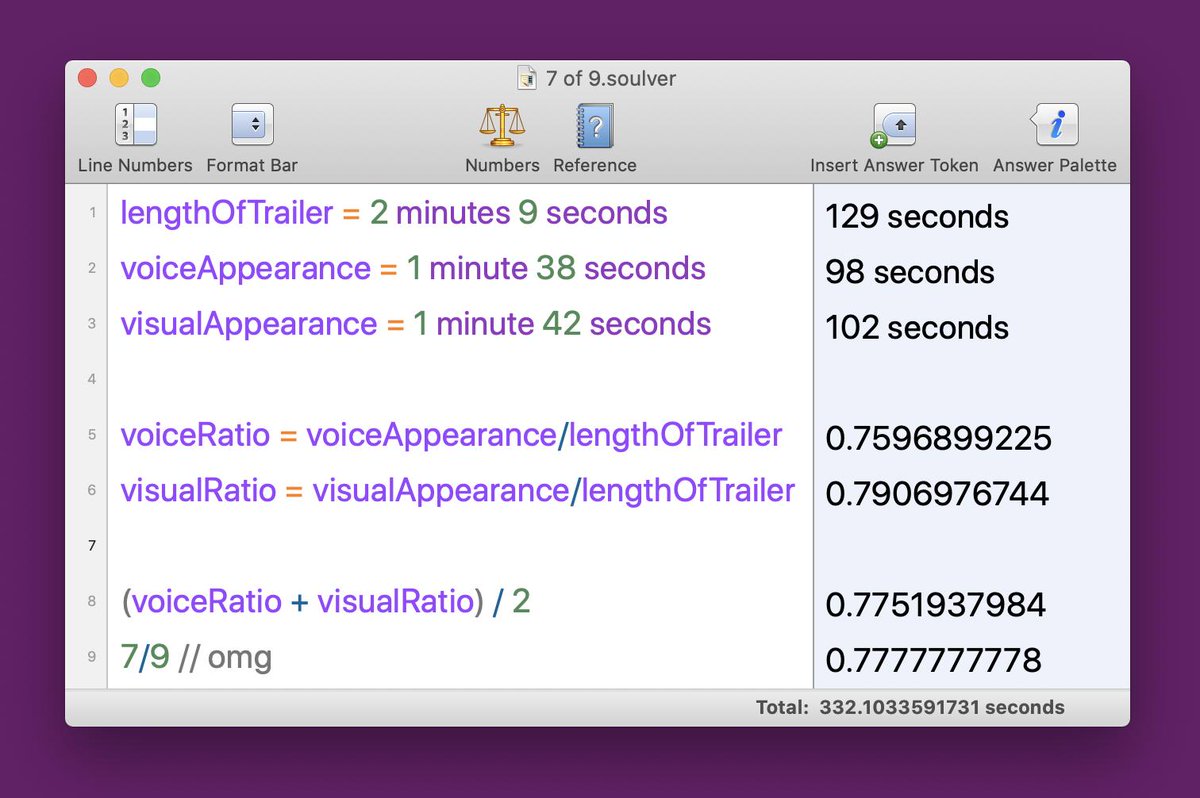1200x798 pixels.
Task: Toggle Line Numbers in toolbar
Action: coord(135,138)
